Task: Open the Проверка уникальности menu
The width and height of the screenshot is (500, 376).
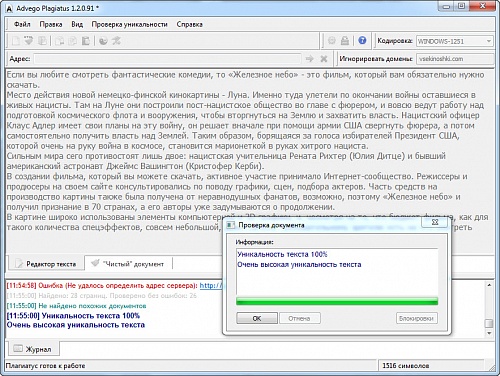Action: coord(129,24)
